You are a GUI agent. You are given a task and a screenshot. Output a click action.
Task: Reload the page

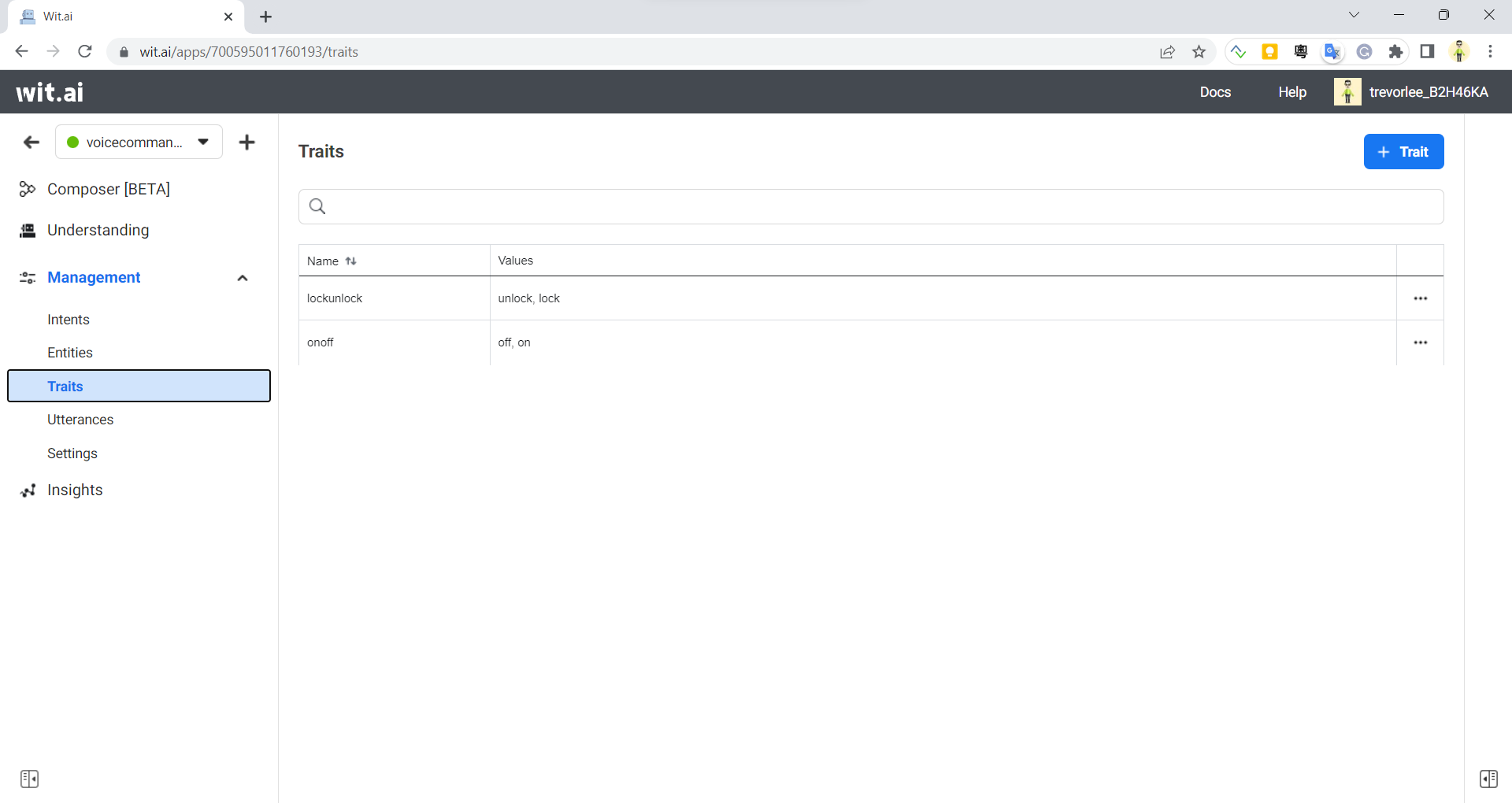click(85, 51)
